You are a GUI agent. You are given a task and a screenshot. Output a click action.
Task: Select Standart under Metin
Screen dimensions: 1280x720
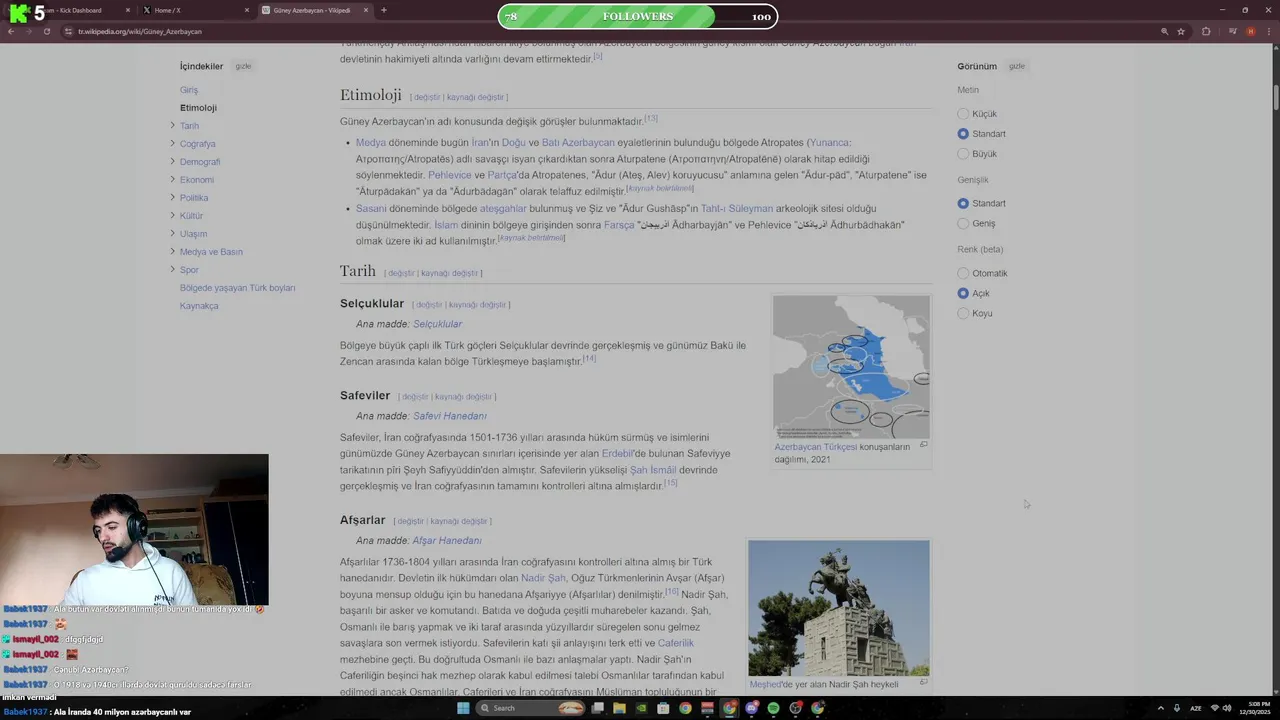963,134
